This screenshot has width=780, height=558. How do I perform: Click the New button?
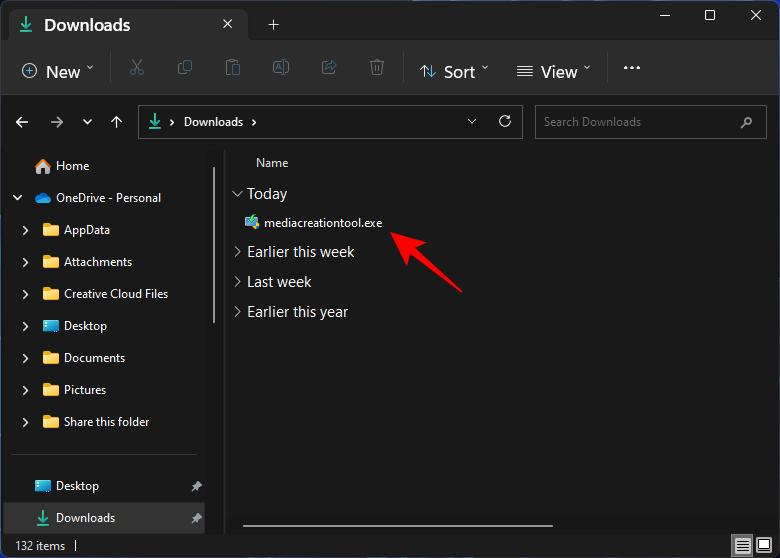(x=57, y=71)
